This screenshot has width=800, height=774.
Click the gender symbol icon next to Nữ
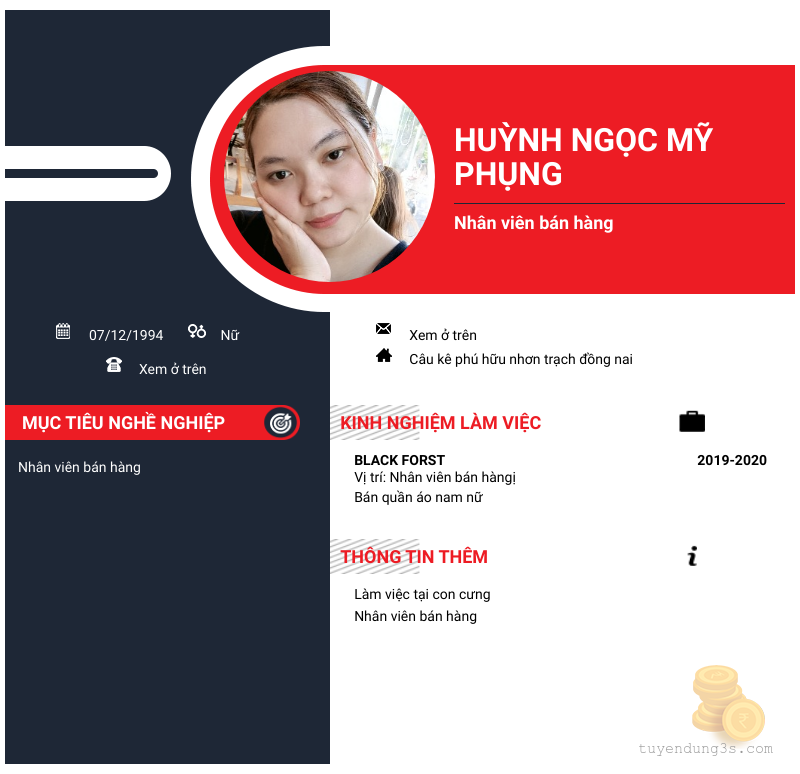(196, 331)
